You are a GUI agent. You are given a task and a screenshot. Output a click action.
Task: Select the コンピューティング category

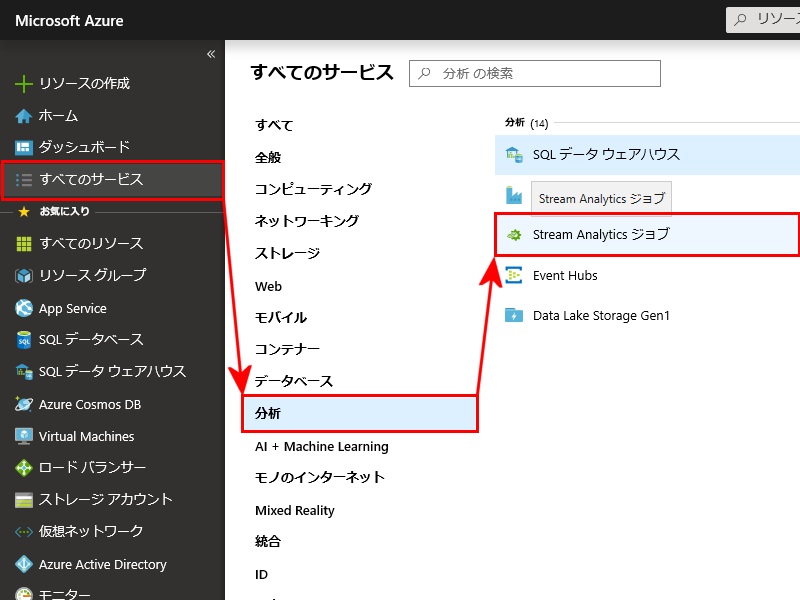pos(313,189)
